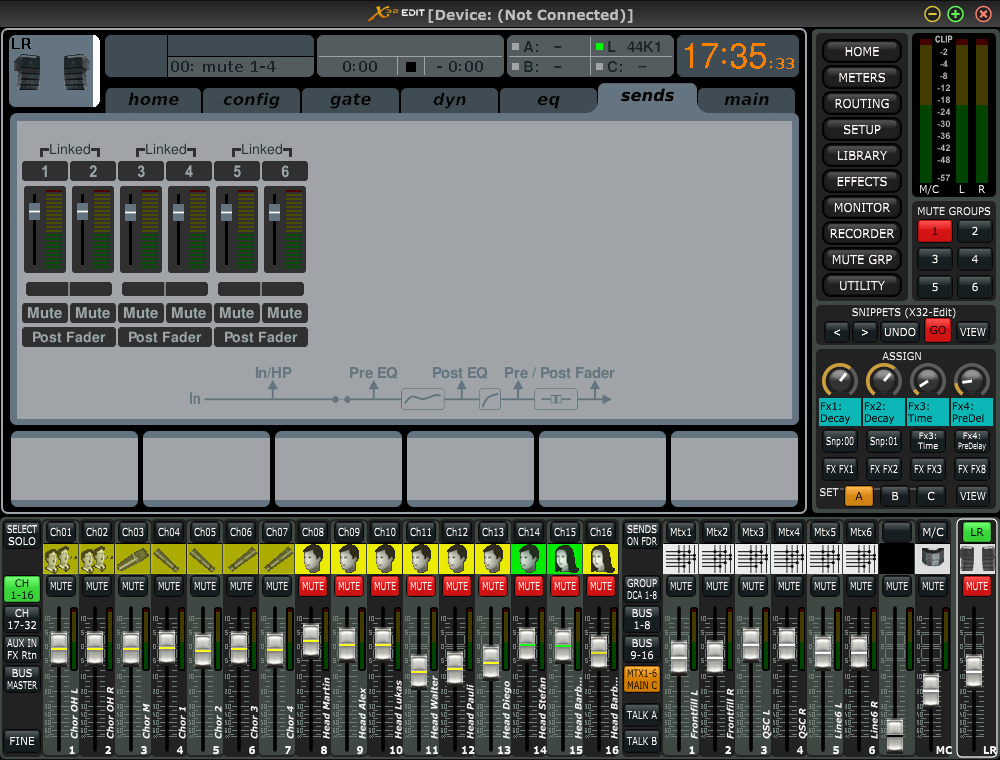Open the LIBRARY screen
1000x760 pixels.
tap(862, 156)
